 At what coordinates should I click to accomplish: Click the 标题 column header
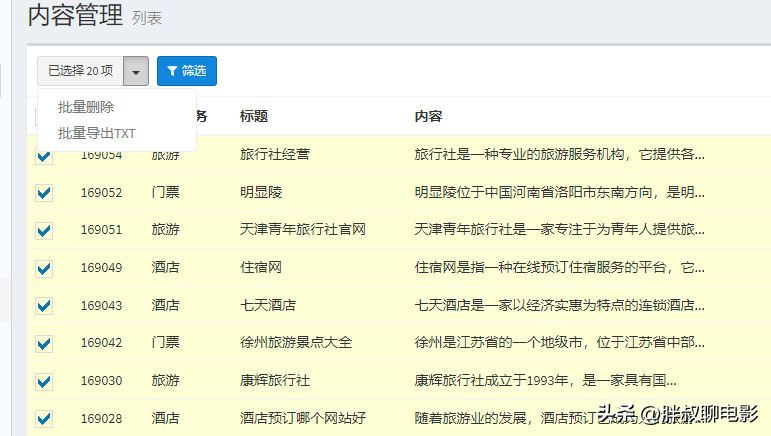point(254,116)
